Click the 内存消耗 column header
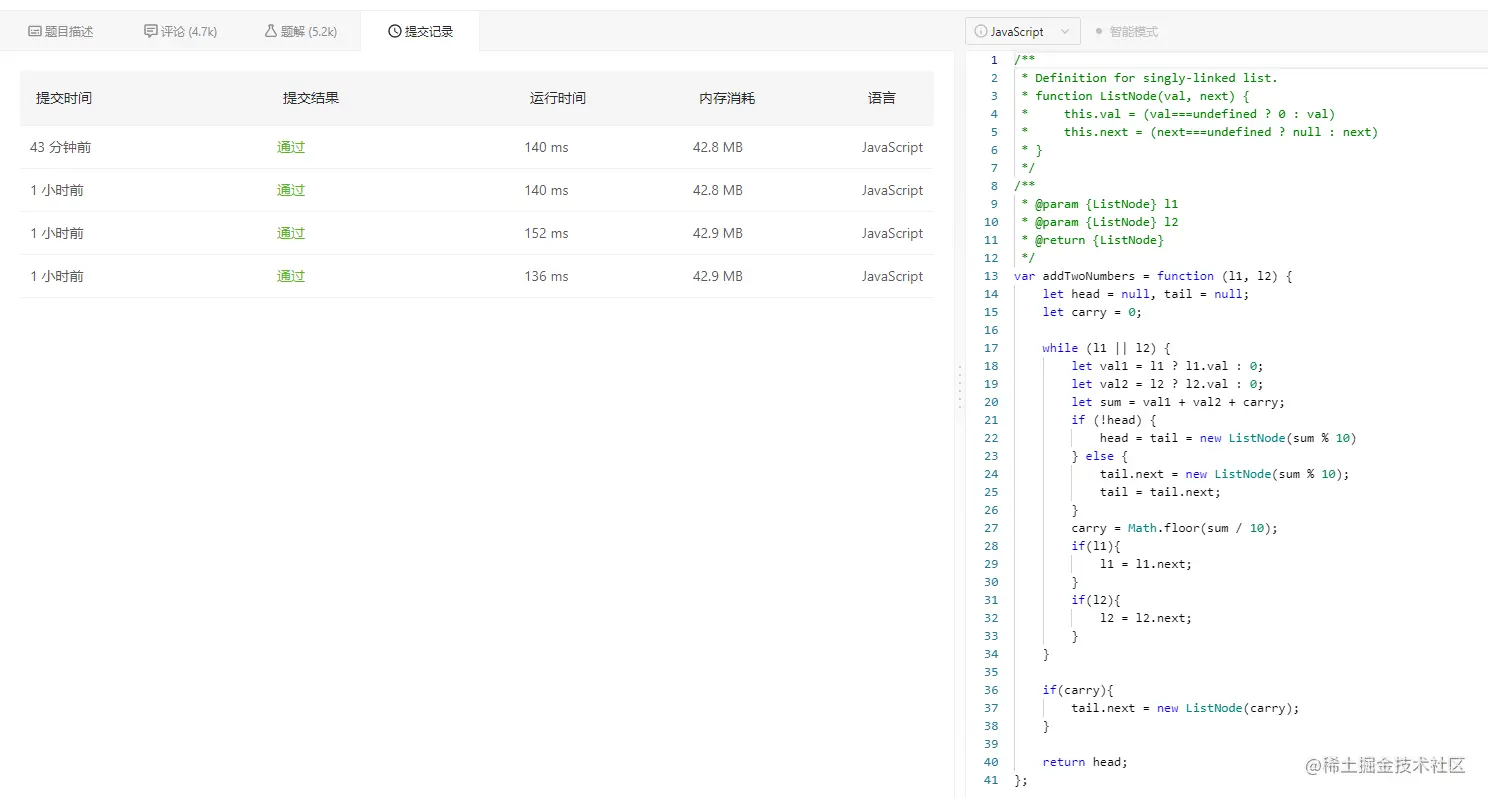1488x798 pixels. [727, 98]
